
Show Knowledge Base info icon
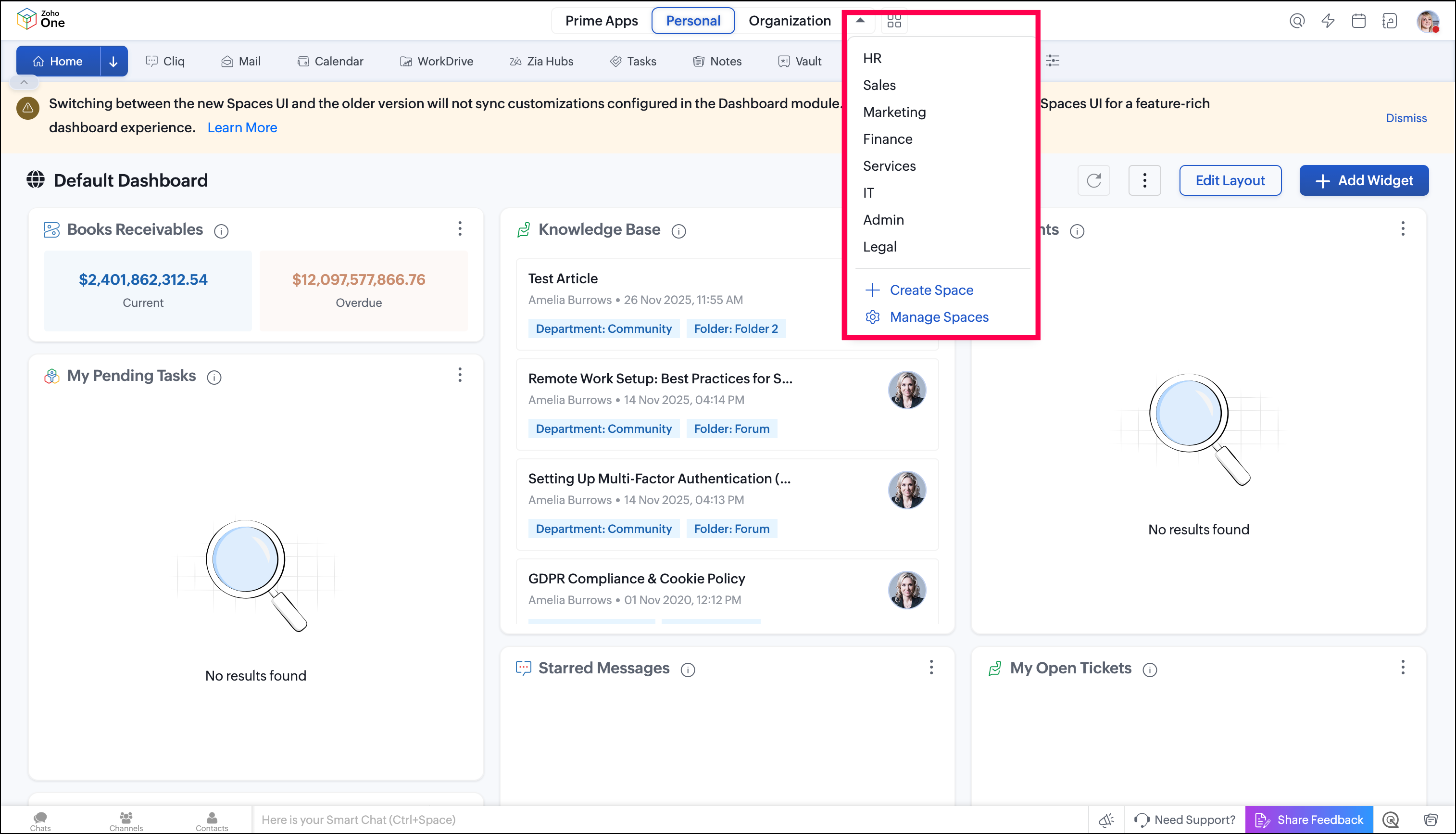click(x=678, y=231)
